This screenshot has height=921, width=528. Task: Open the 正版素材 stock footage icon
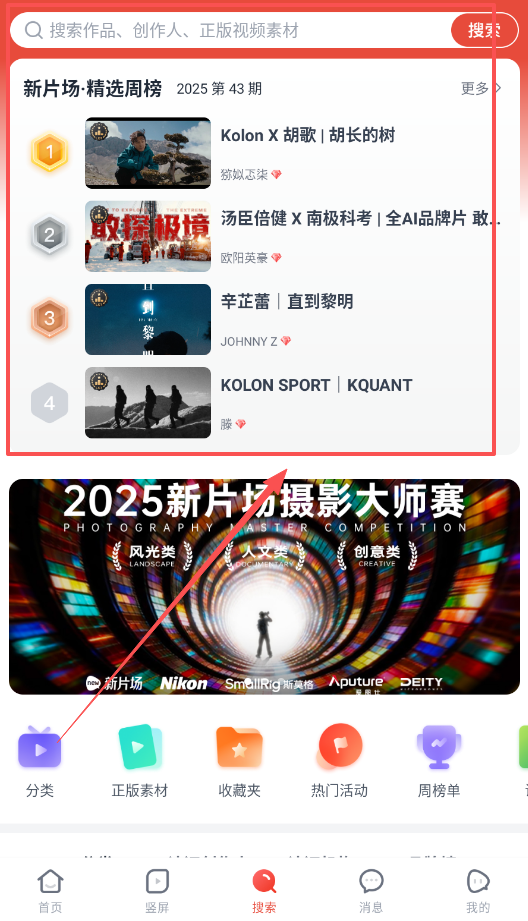pyautogui.click(x=139, y=748)
